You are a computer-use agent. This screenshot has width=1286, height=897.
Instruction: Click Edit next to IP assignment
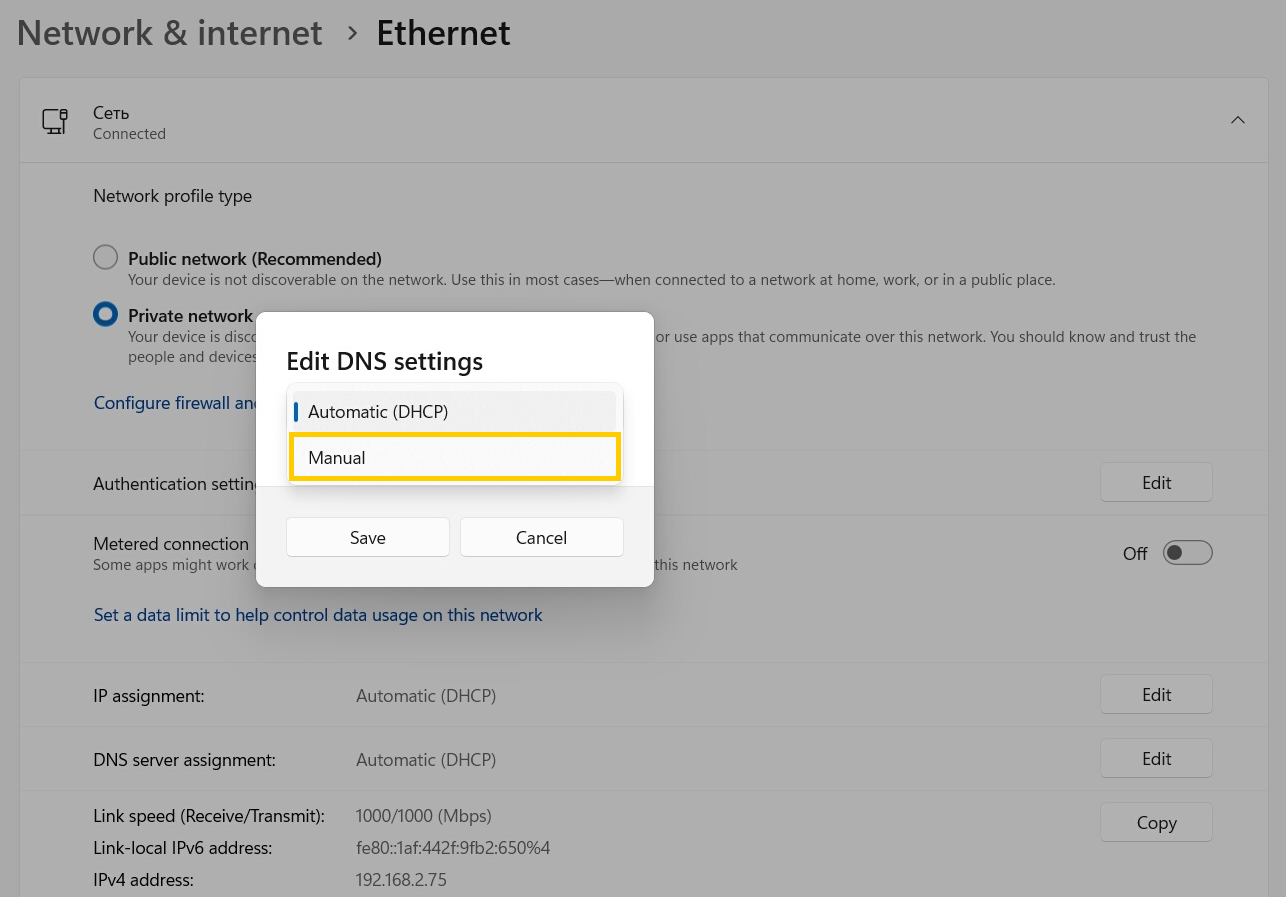(1155, 695)
